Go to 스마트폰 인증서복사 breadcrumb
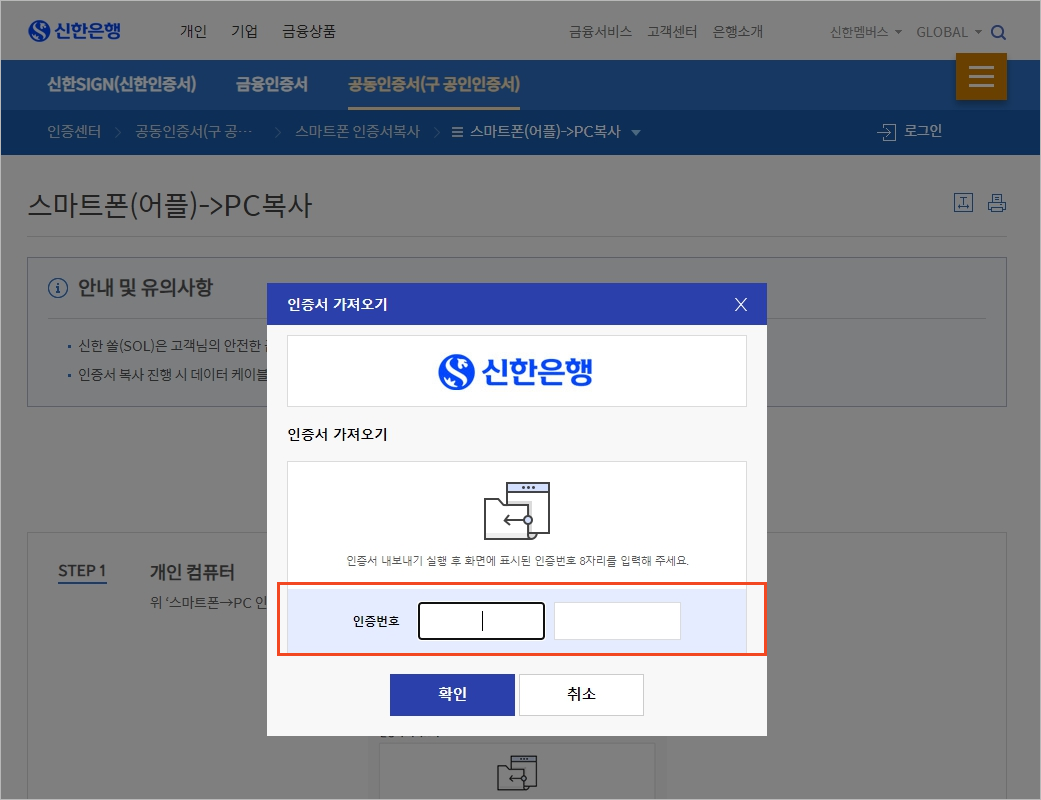The image size is (1041, 800). point(357,131)
